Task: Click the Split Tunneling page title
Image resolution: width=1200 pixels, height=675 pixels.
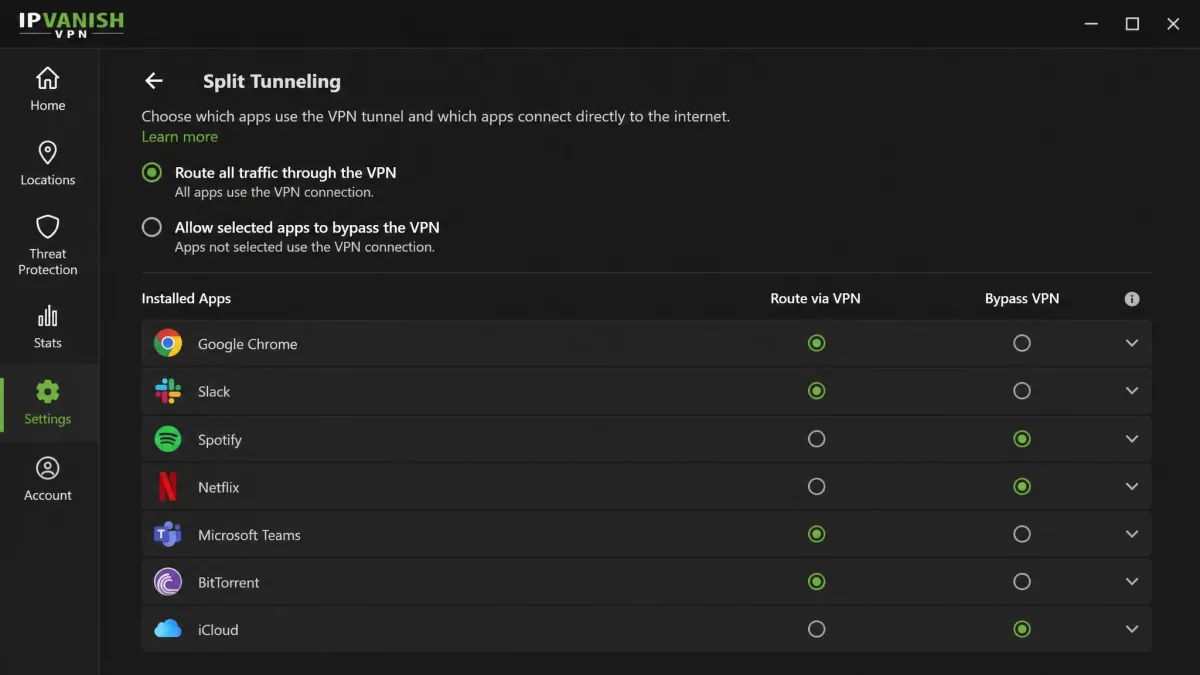Action: (272, 82)
